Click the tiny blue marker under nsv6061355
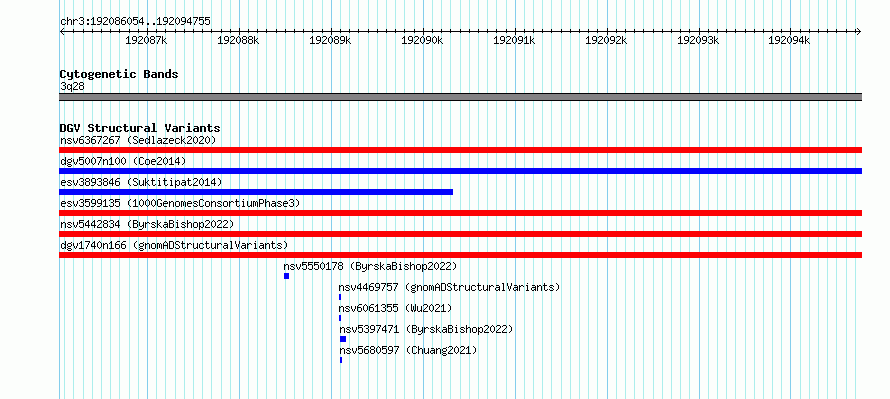The width and height of the screenshot is (890, 399). click(x=340, y=318)
